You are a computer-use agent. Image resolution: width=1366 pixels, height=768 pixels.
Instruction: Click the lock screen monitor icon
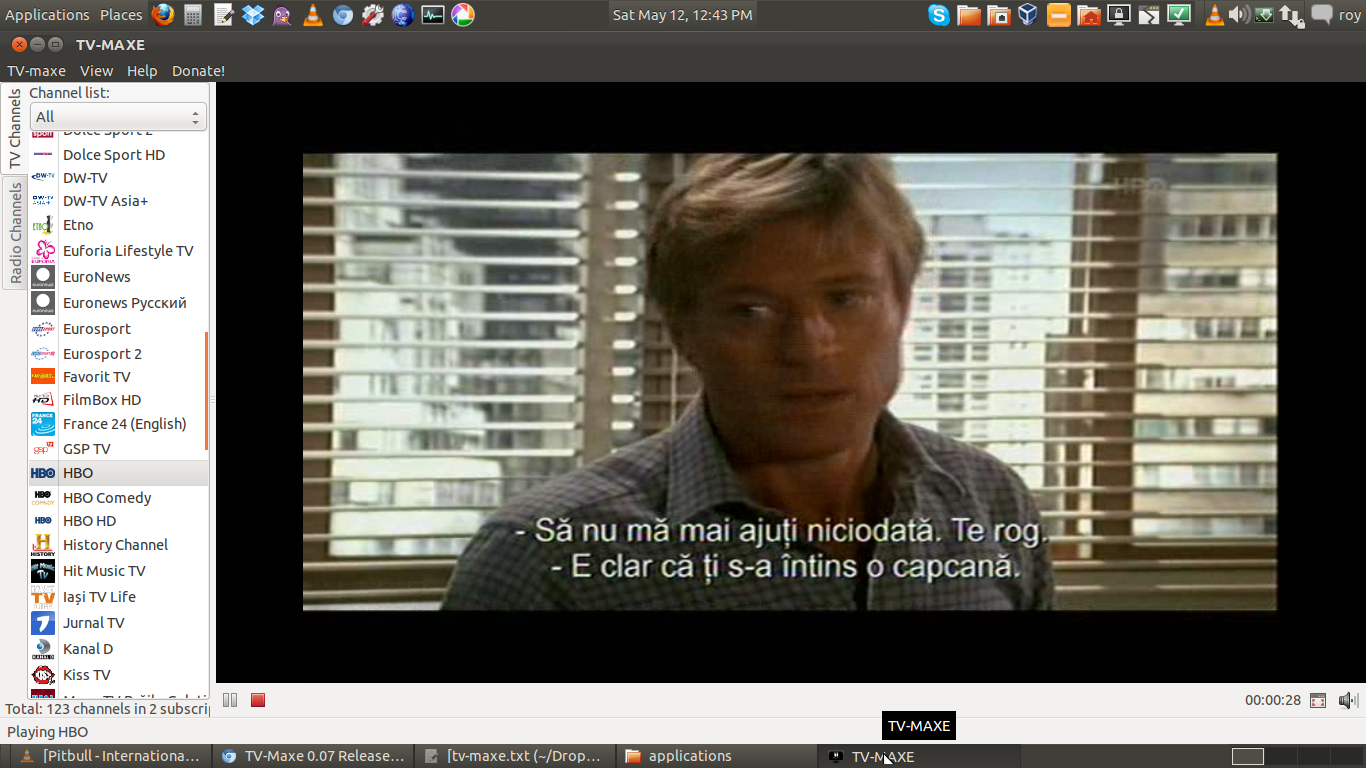click(1119, 15)
